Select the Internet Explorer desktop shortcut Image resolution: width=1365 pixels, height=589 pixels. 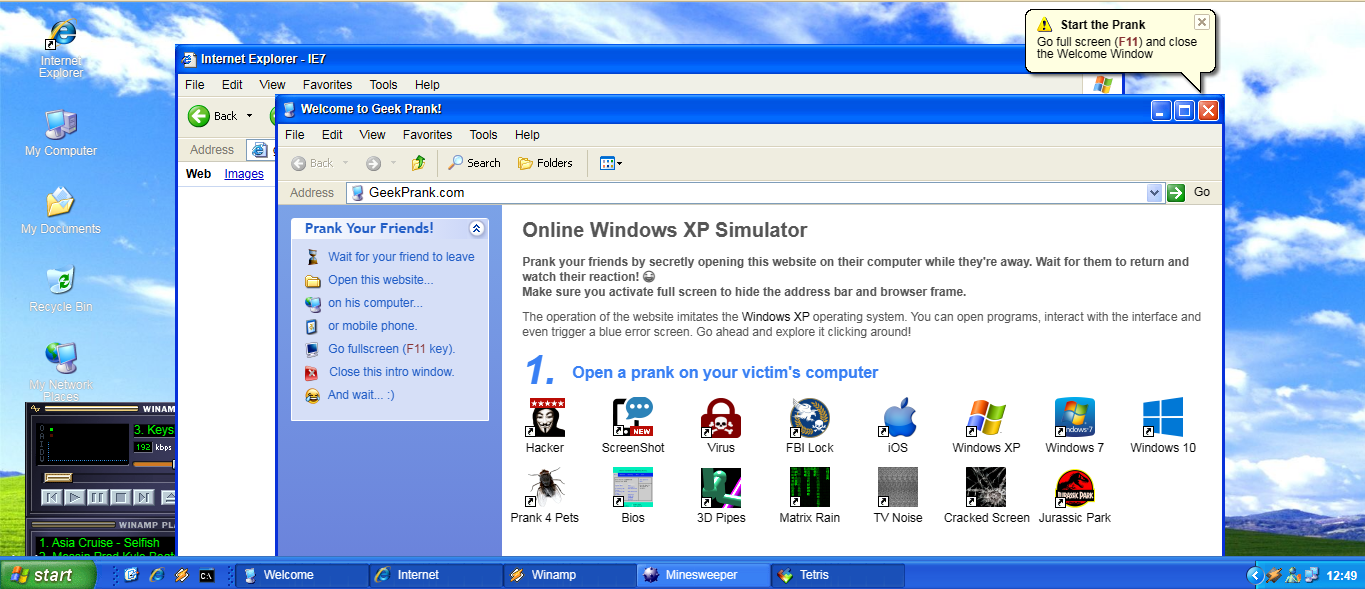point(61,48)
